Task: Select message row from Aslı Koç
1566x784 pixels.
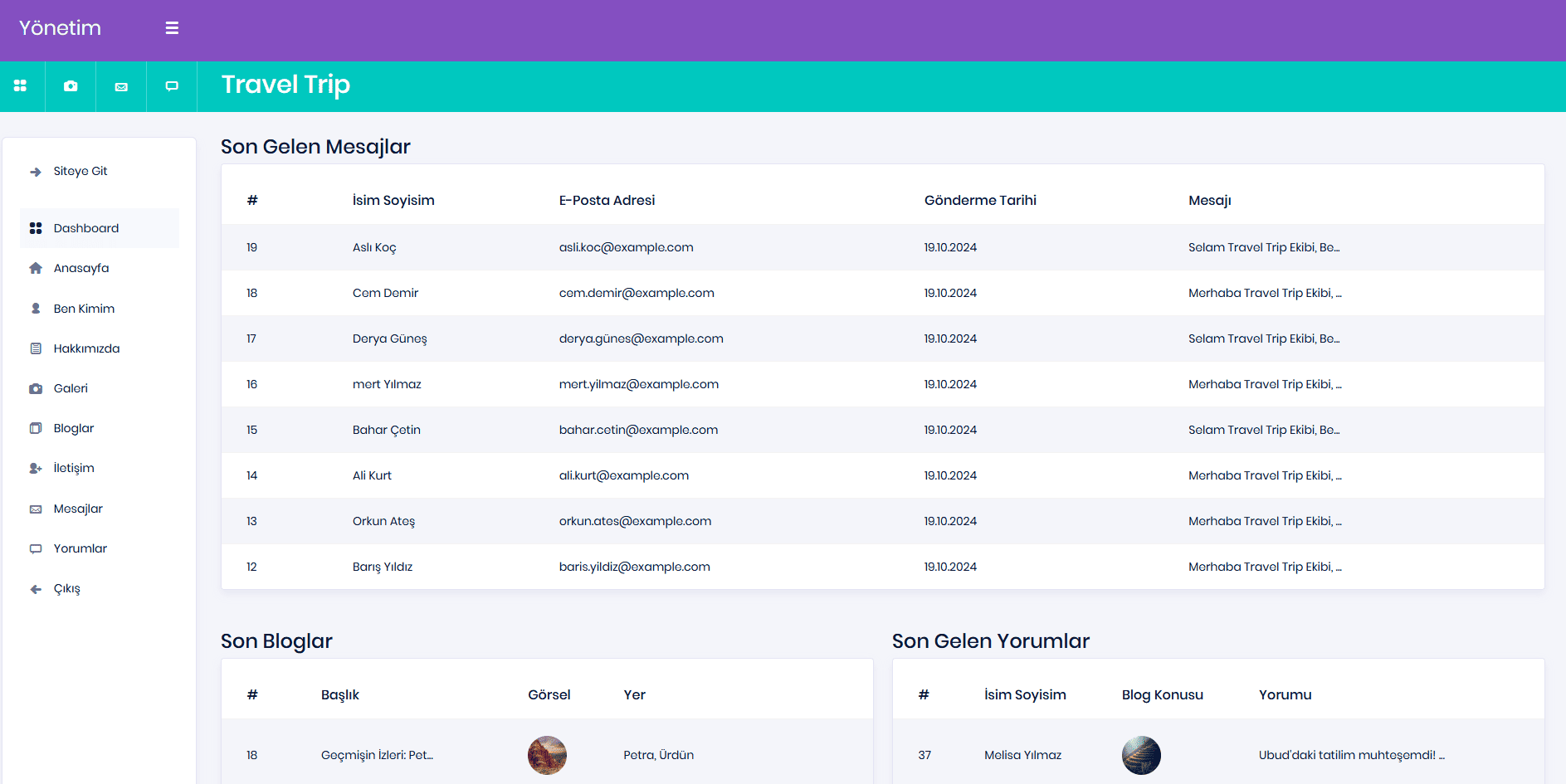Action: [374, 247]
